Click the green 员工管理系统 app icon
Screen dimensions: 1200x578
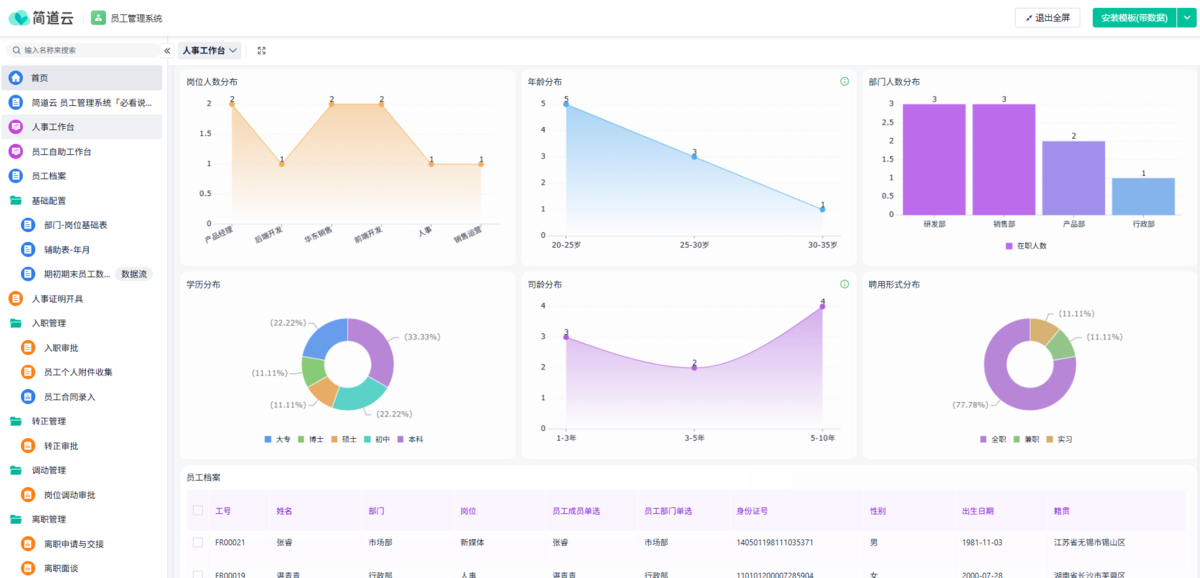pos(98,18)
